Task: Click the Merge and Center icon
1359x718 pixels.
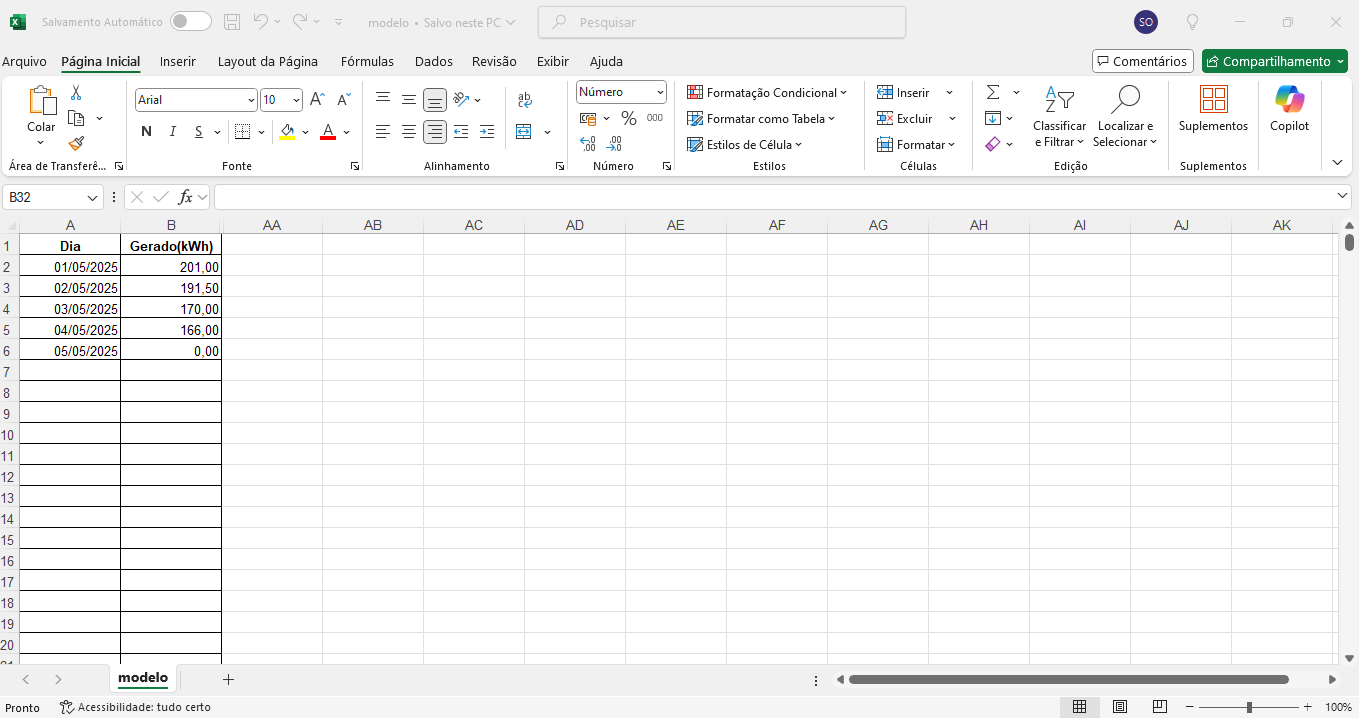Action: click(524, 132)
